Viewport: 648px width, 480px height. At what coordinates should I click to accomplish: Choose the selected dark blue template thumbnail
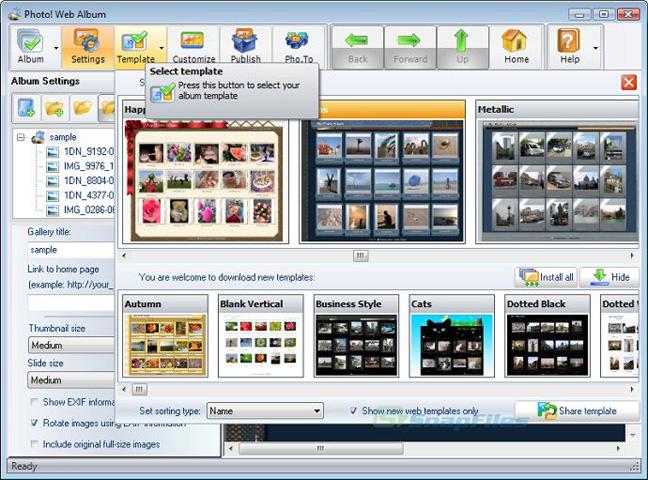[x=382, y=172]
